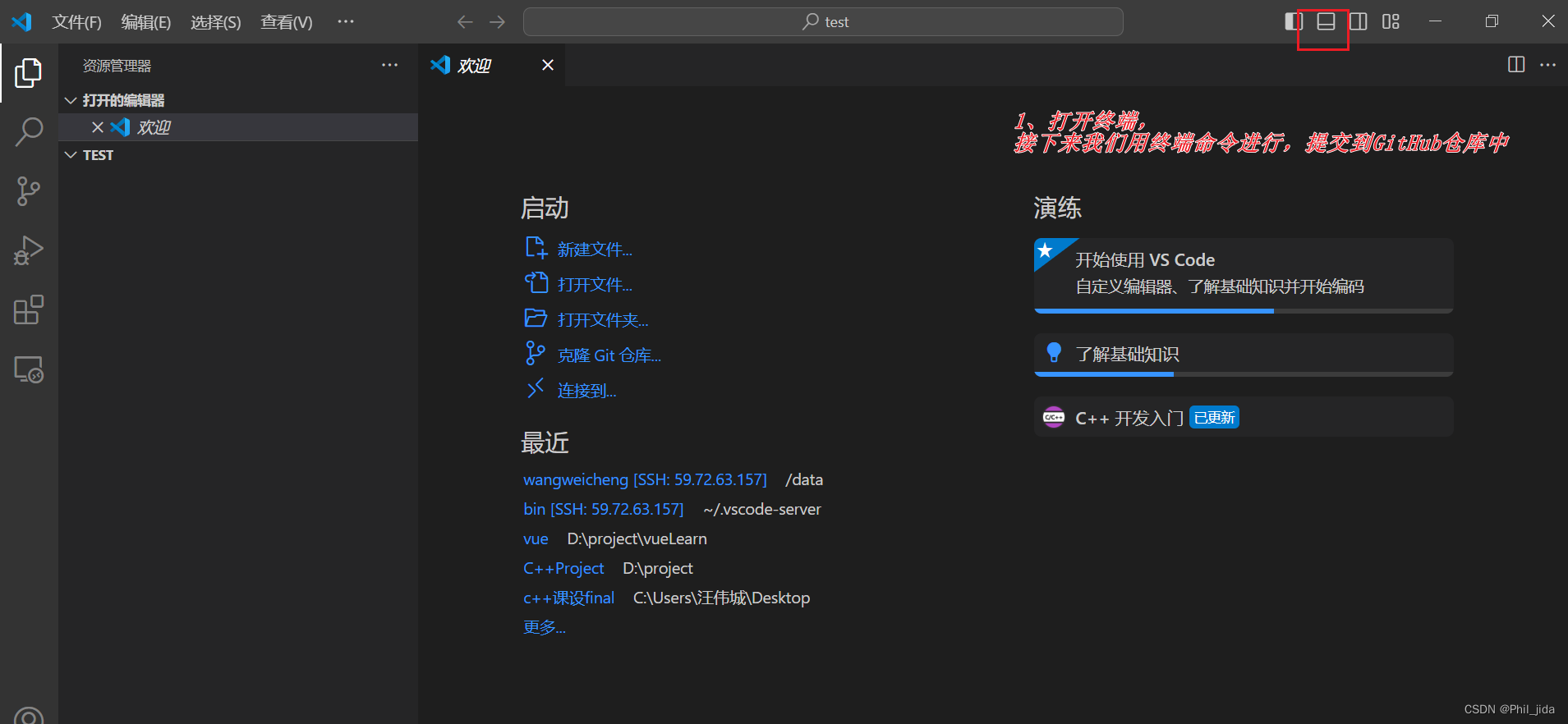
Task: Click the 已更新 badge
Action: pos(1214,418)
